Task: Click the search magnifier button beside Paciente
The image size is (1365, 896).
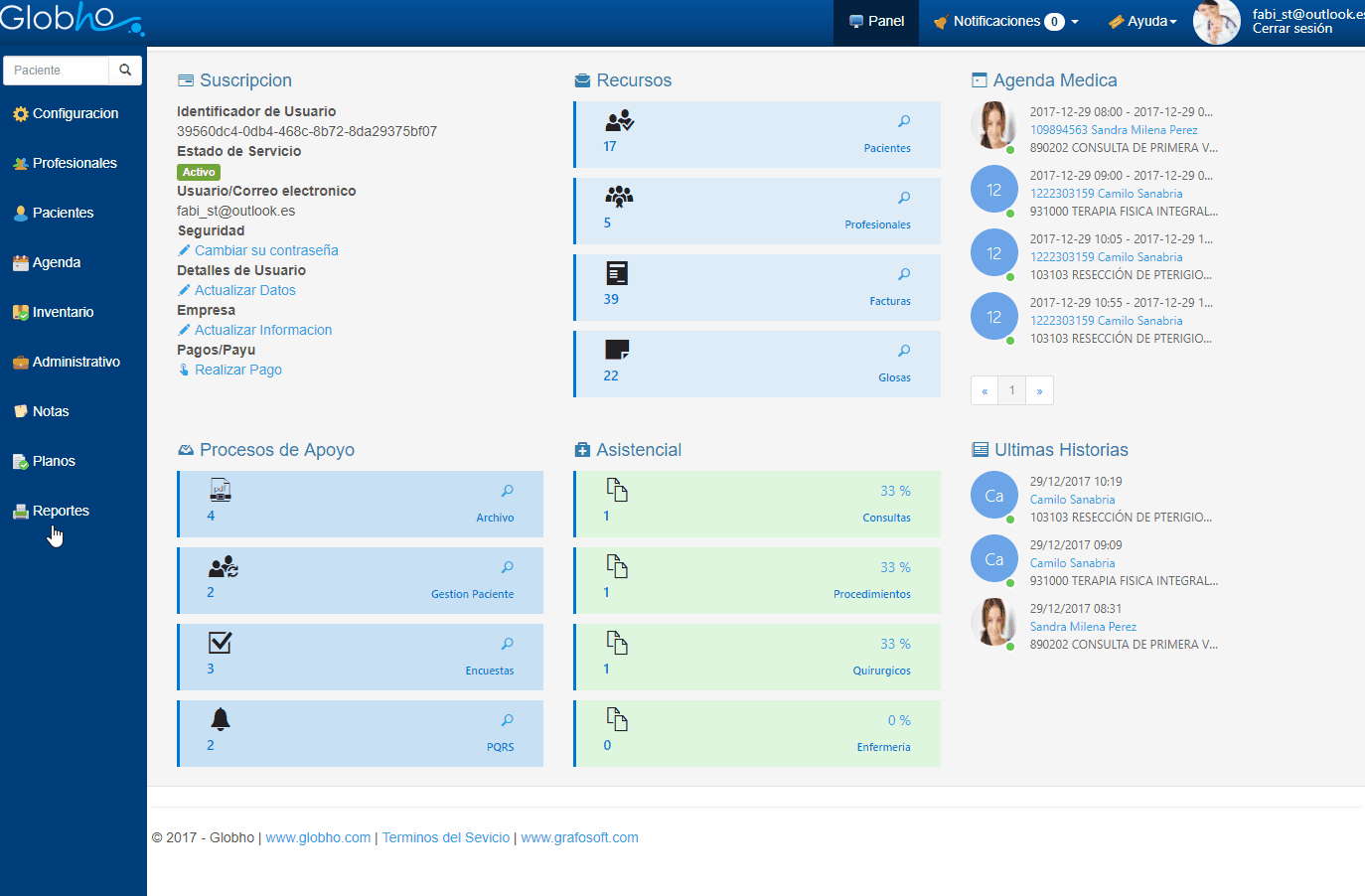Action: tap(125, 71)
